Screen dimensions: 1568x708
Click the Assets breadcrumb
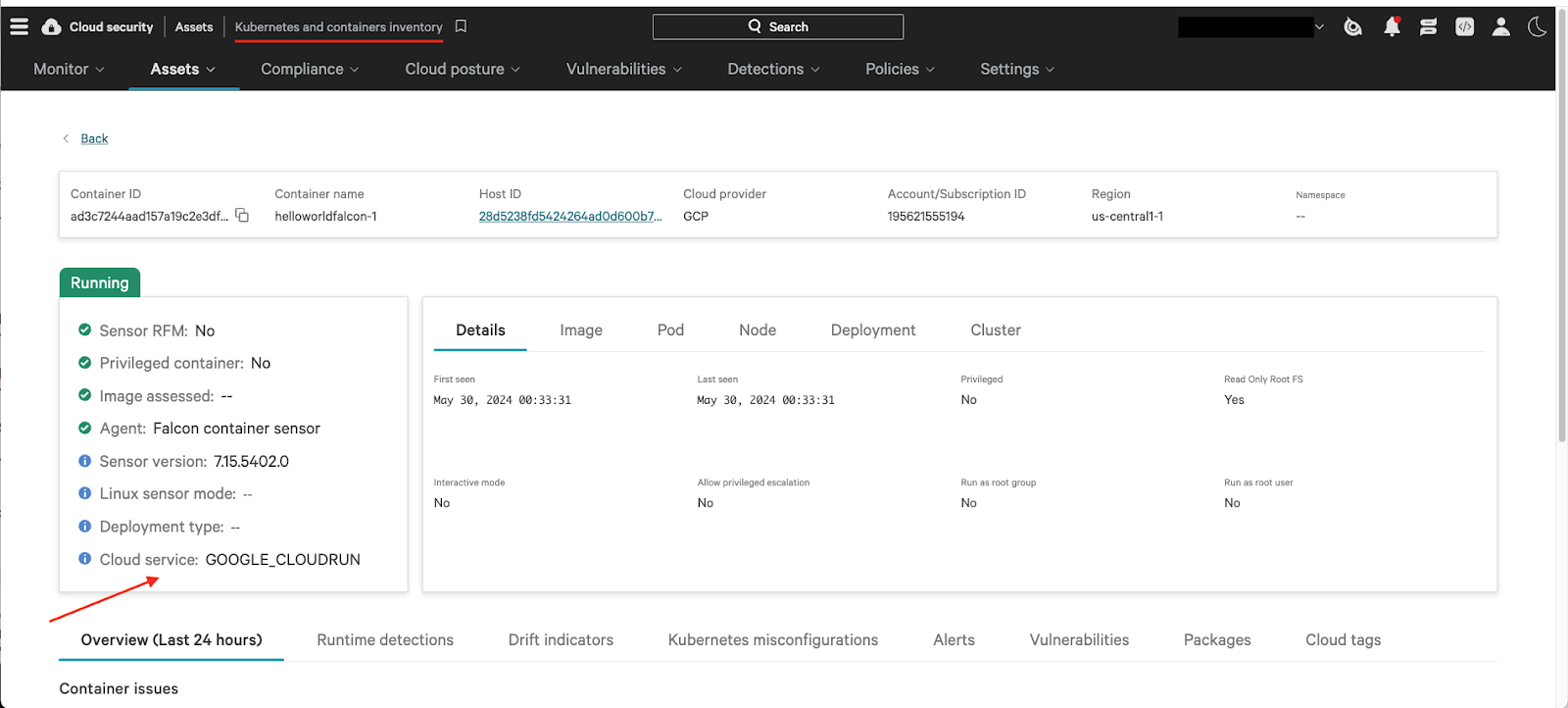point(194,26)
